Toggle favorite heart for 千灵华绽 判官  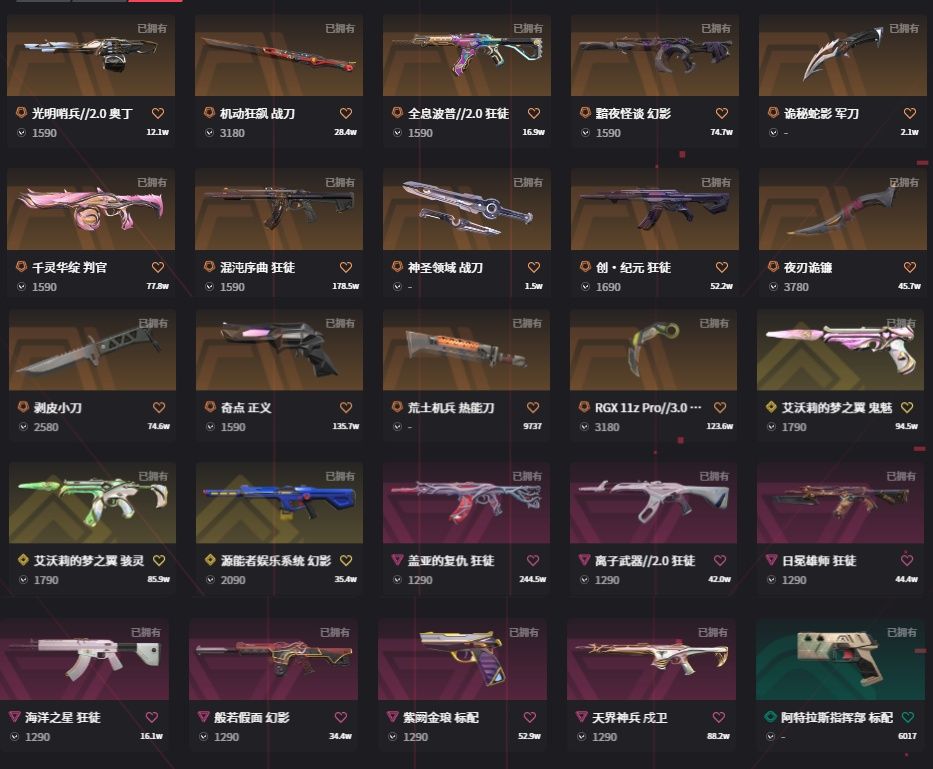click(158, 267)
